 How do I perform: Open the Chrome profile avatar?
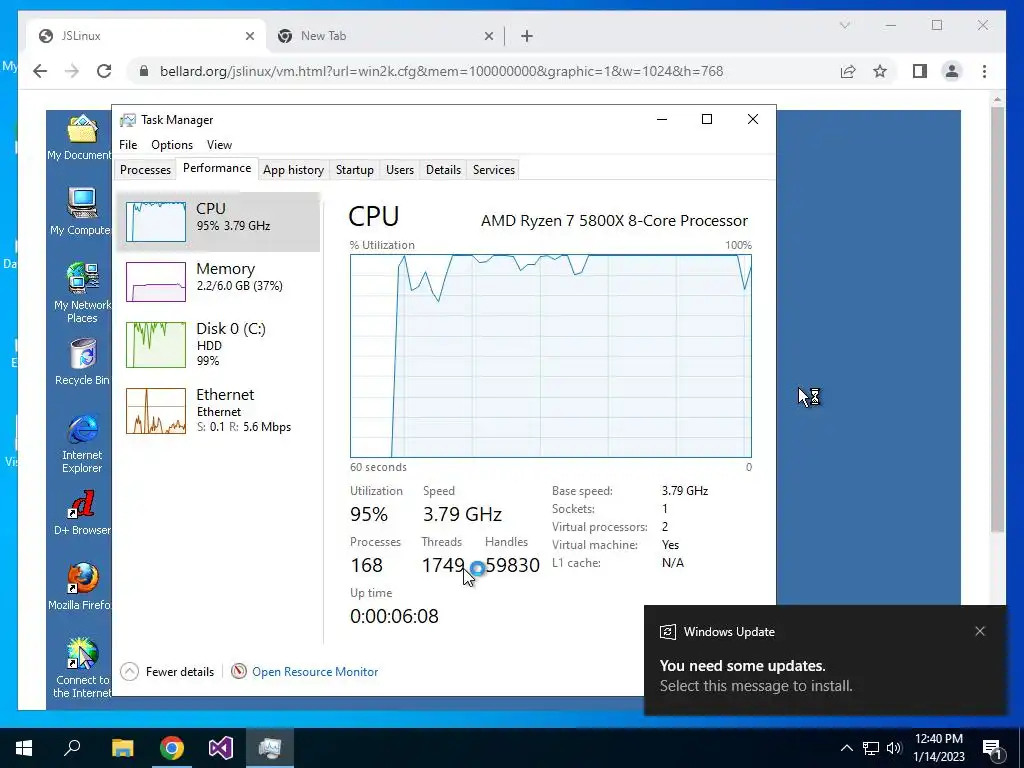pyautogui.click(x=952, y=71)
